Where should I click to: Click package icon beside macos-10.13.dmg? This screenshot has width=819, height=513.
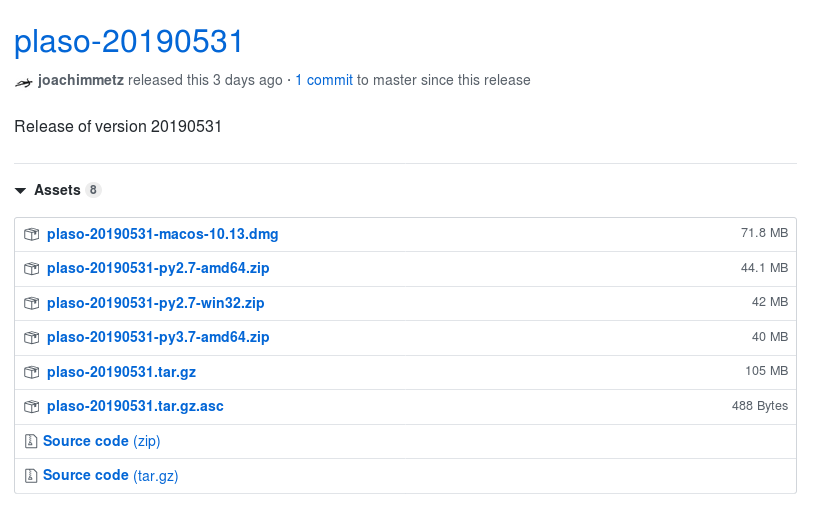(x=31, y=234)
